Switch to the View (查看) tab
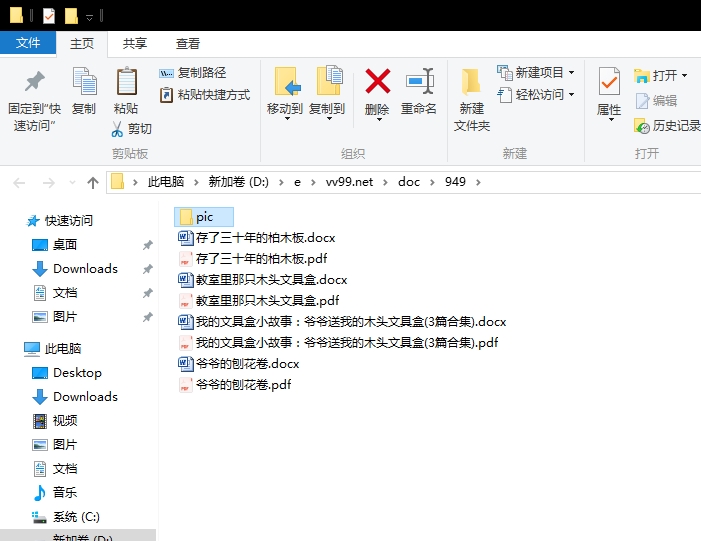This screenshot has width=701, height=541. tap(187, 43)
